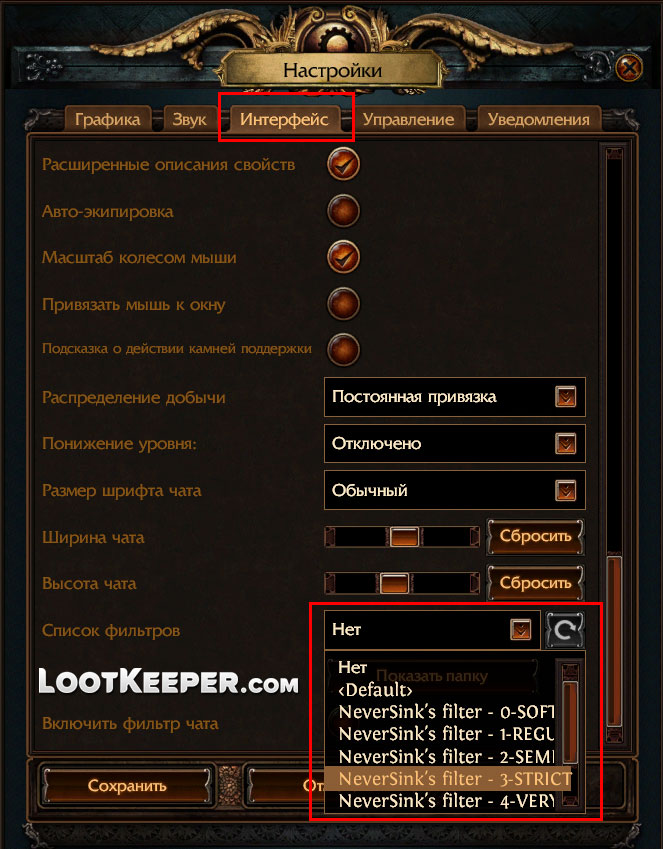Image resolution: width=663 pixels, height=849 pixels.
Task: Toggle Расширенные описания свойств checkbox
Action: click(343, 164)
